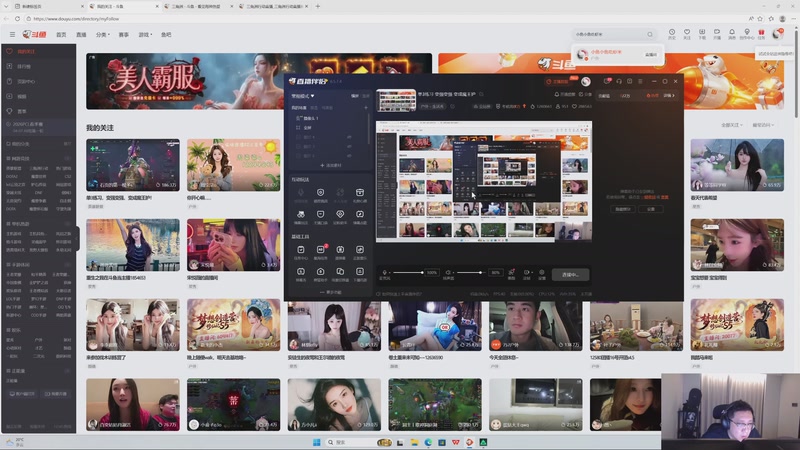
Task: Expand the 游戏 dropdown in Douyu nav
Action: pyautogui.click(x=145, y=35)
